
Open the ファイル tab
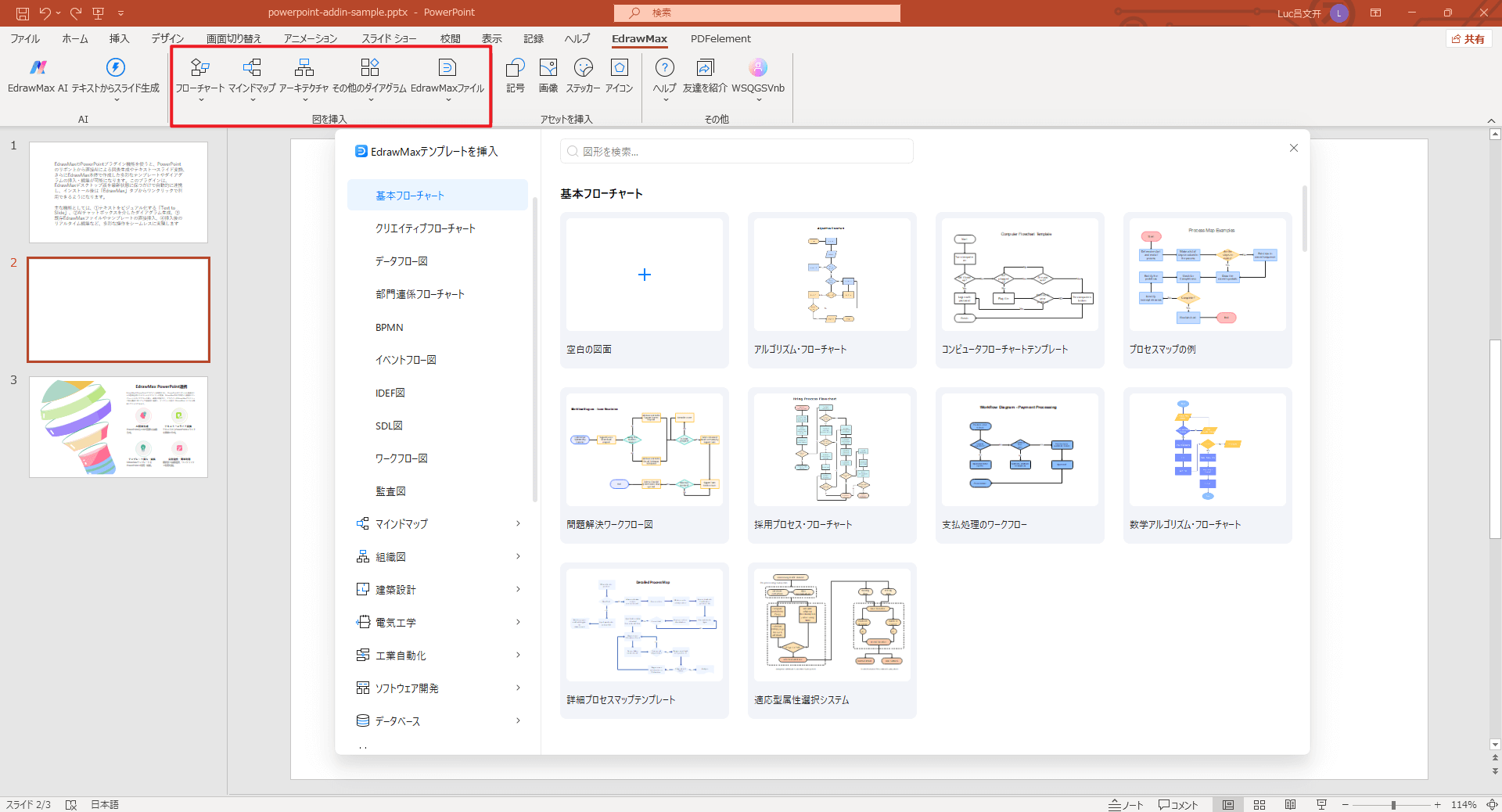coord(25,38)
